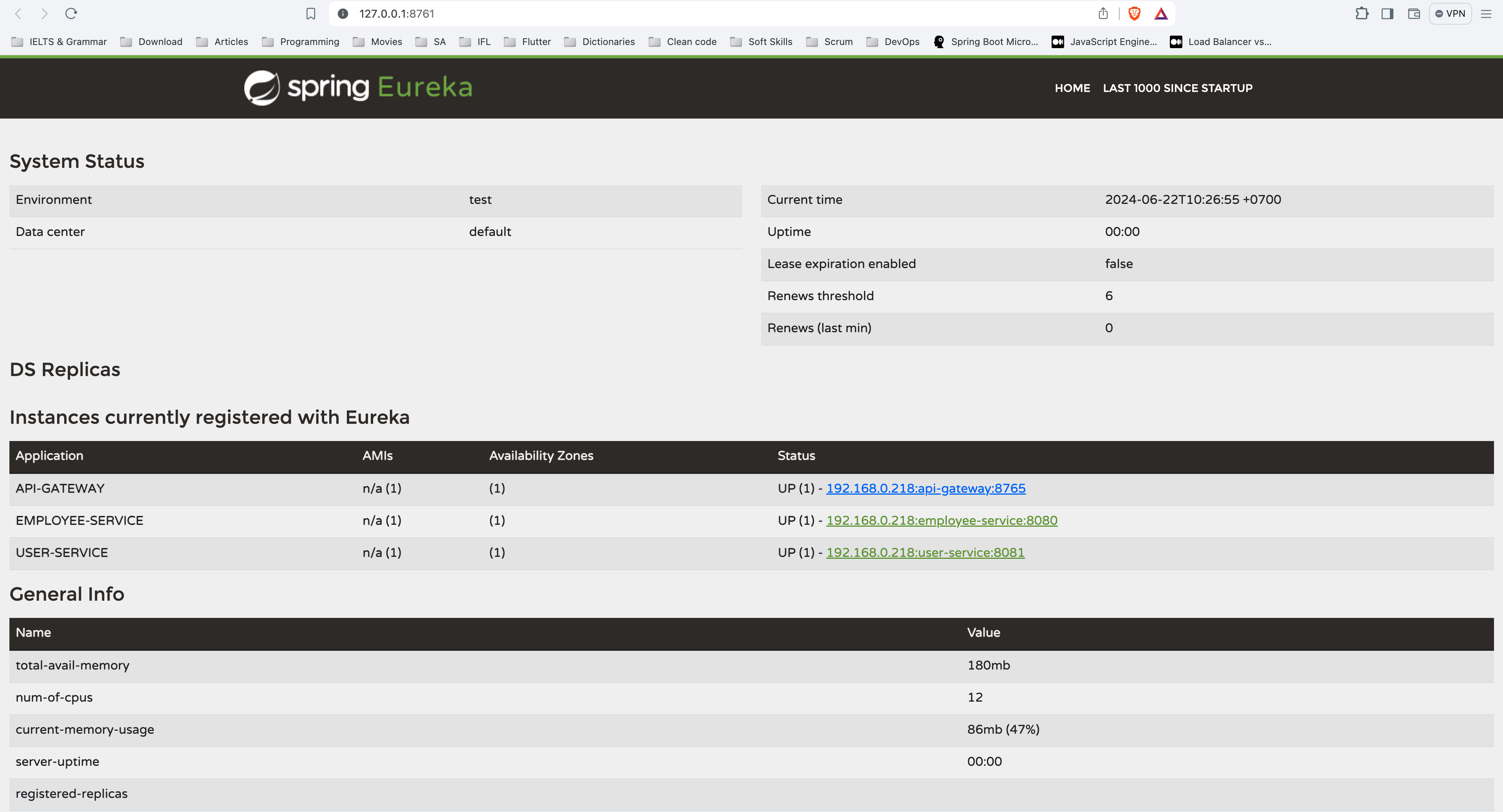Viewport: 1503px width, 812px height.
Task: Reload the page with the refresh icon
Action: click(x=71, y=13)
